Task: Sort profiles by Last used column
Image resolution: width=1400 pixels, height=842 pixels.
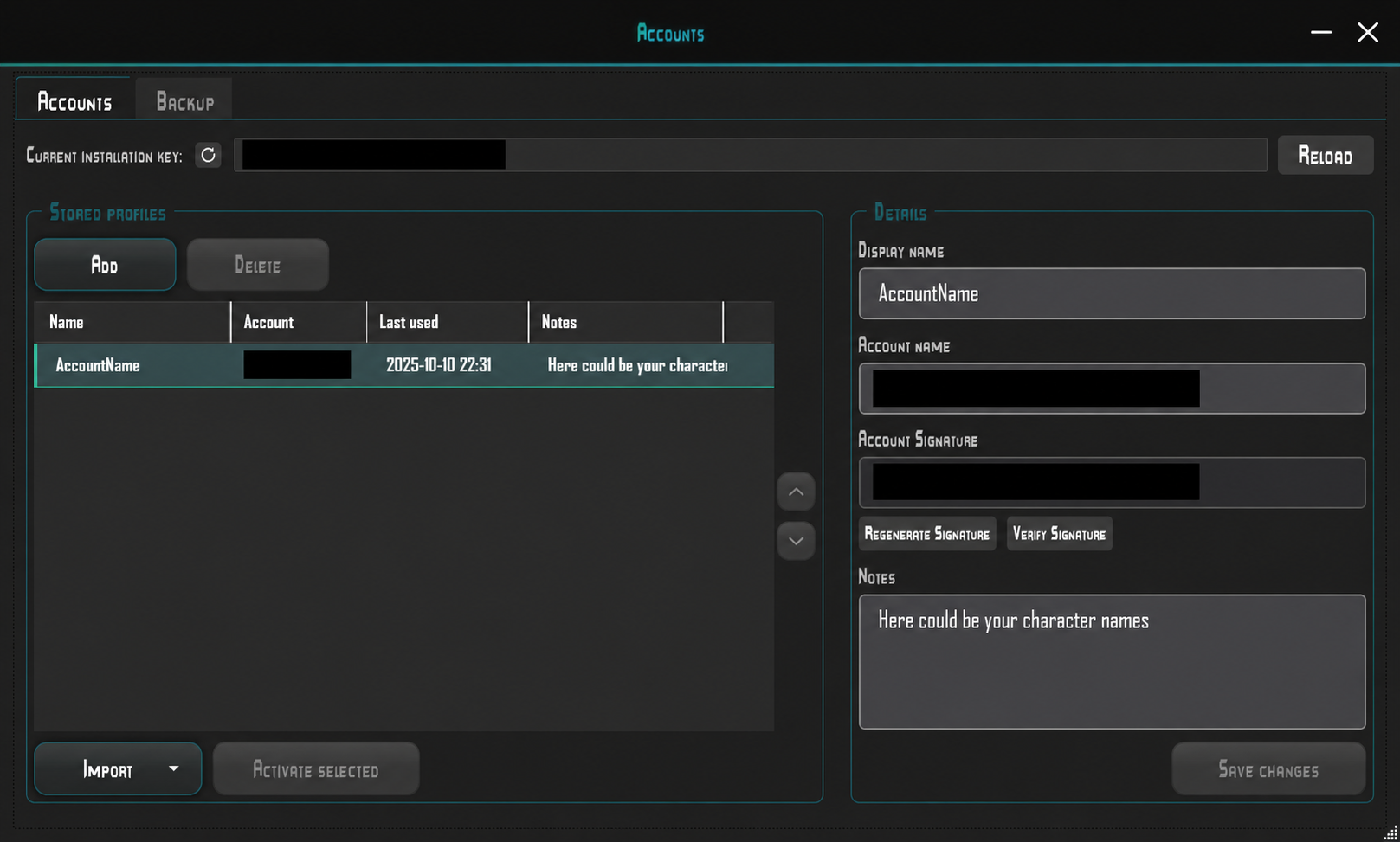Action: click(448, 322)
